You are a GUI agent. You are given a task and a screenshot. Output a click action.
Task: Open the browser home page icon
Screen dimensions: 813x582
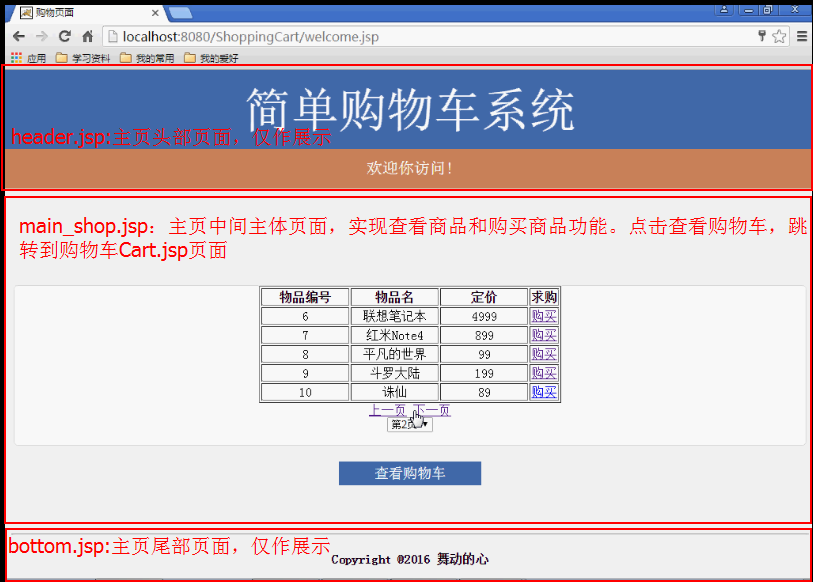point(88,36)
